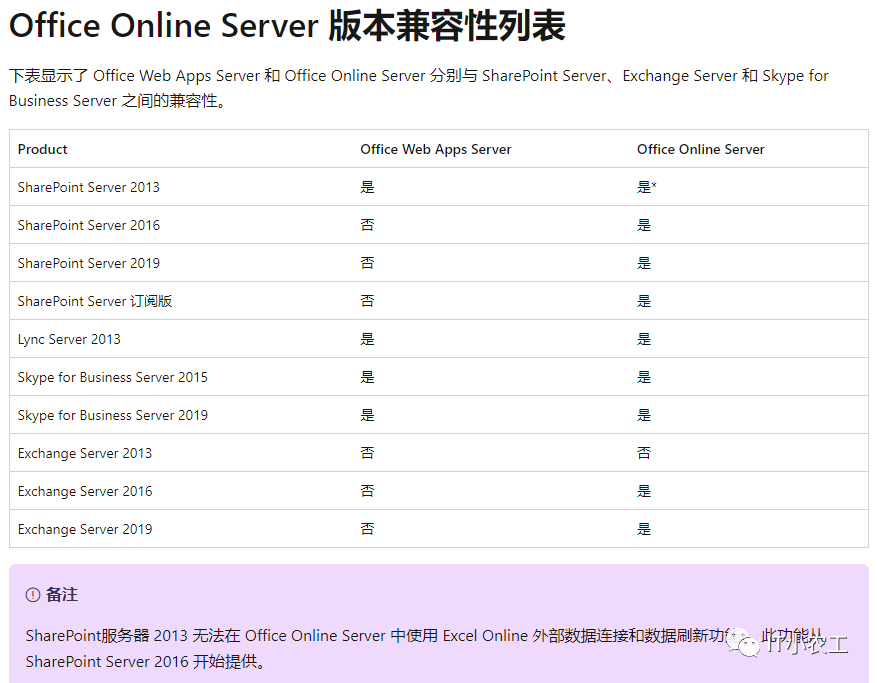Click the SharePoint Server 订阅版 entry
The height and width of the screenshot is (683, 877).
[94, 301]
